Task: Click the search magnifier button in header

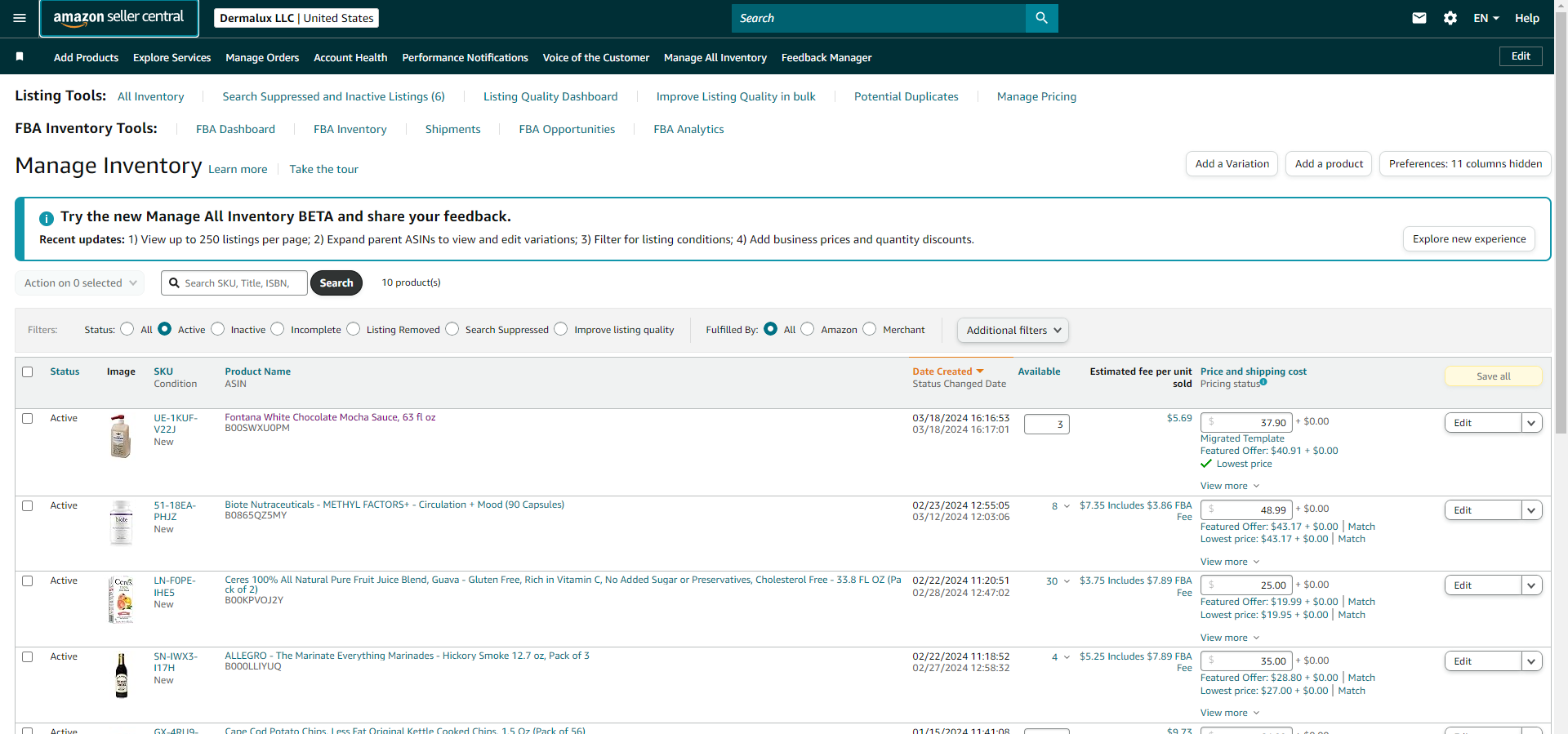Action: point(1041,18)
